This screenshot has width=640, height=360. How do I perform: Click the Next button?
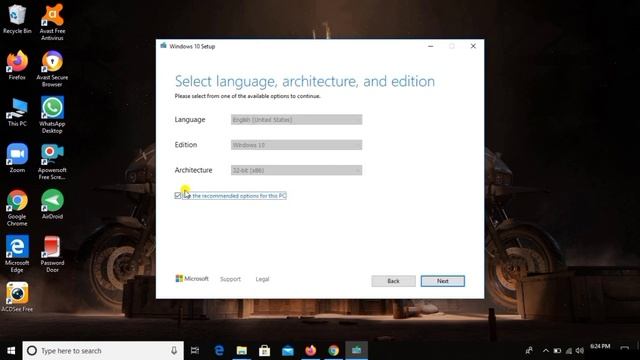pos(443,281)
